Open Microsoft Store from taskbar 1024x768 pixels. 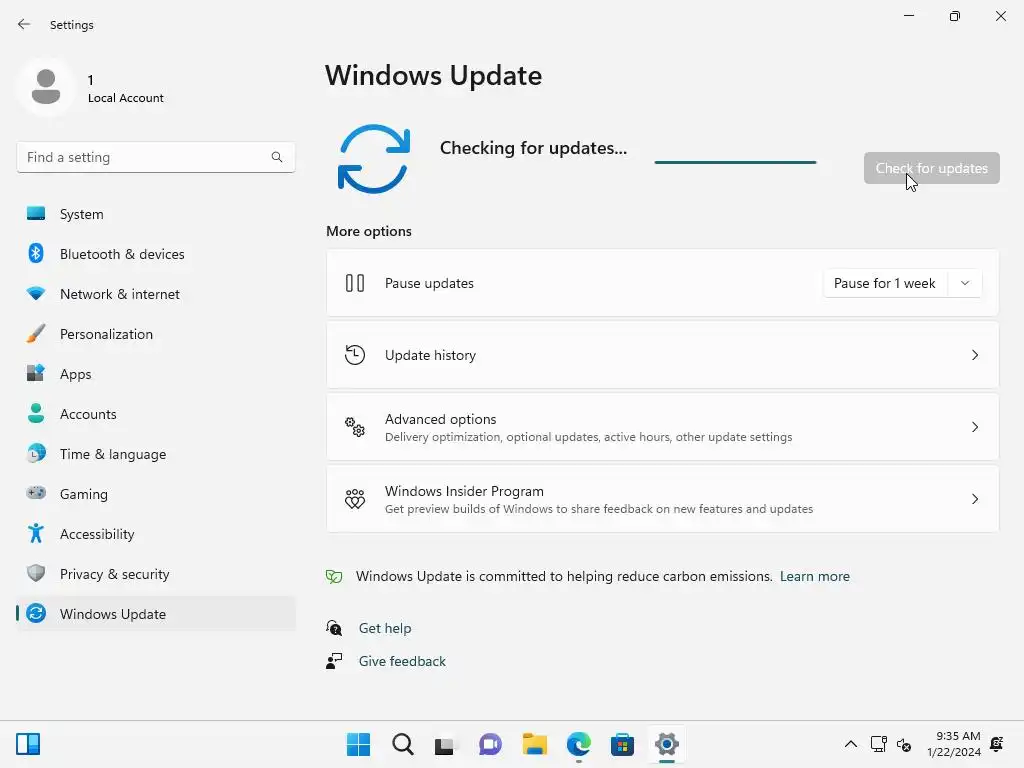[622, 744]
